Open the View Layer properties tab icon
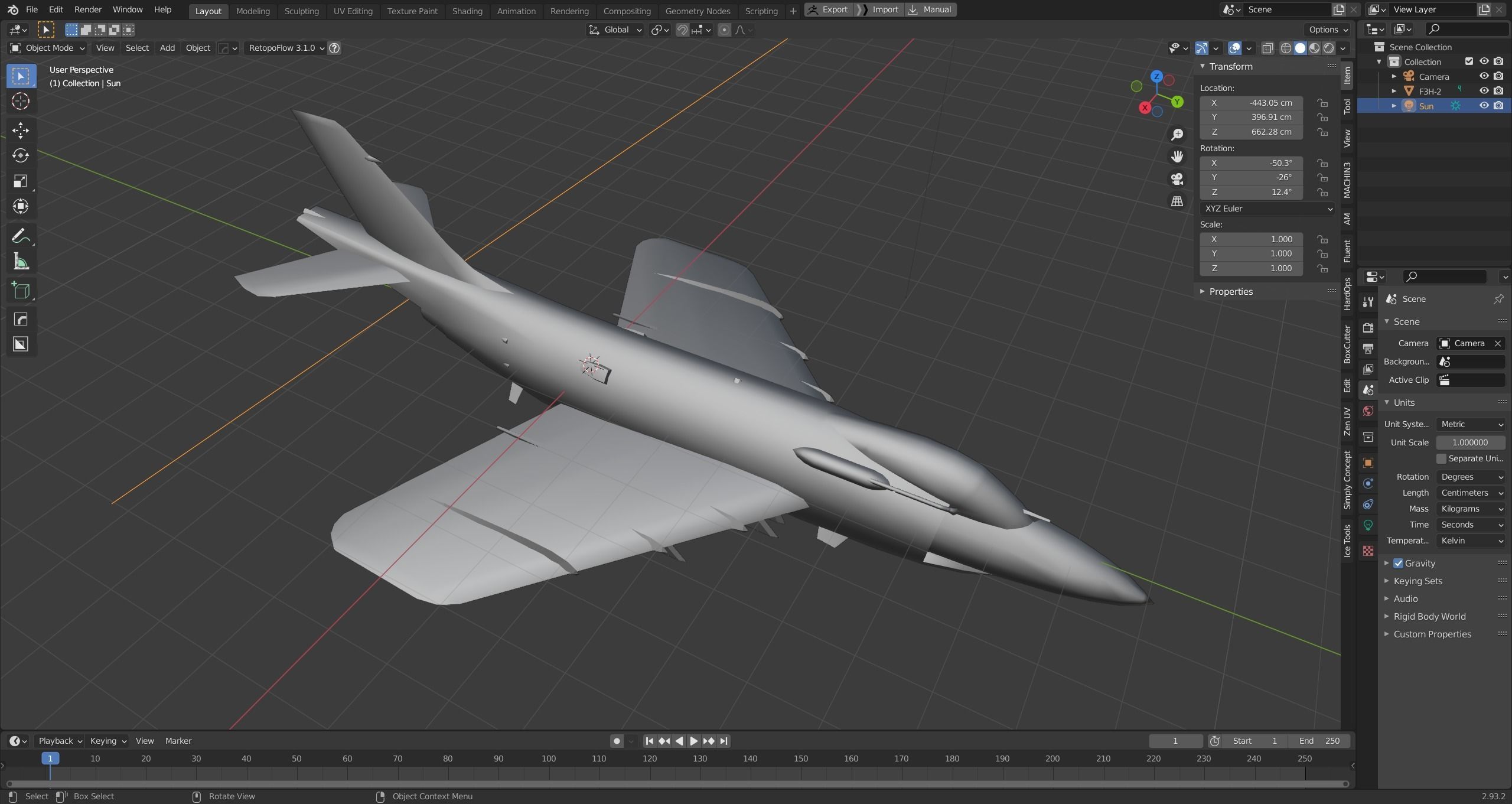This screenshot has height=804, width=1512. 1368,369
